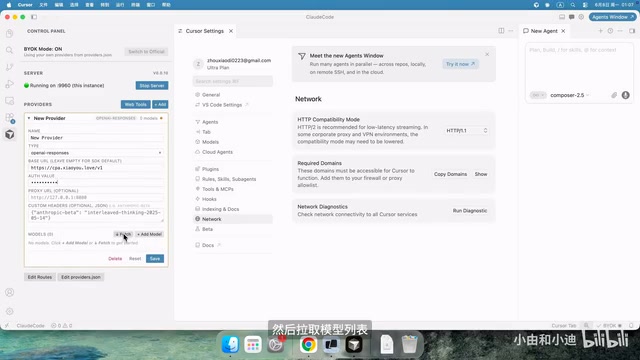
Task: Open Beta settings section
Action: pyautogui.click(x=207, y=229)
